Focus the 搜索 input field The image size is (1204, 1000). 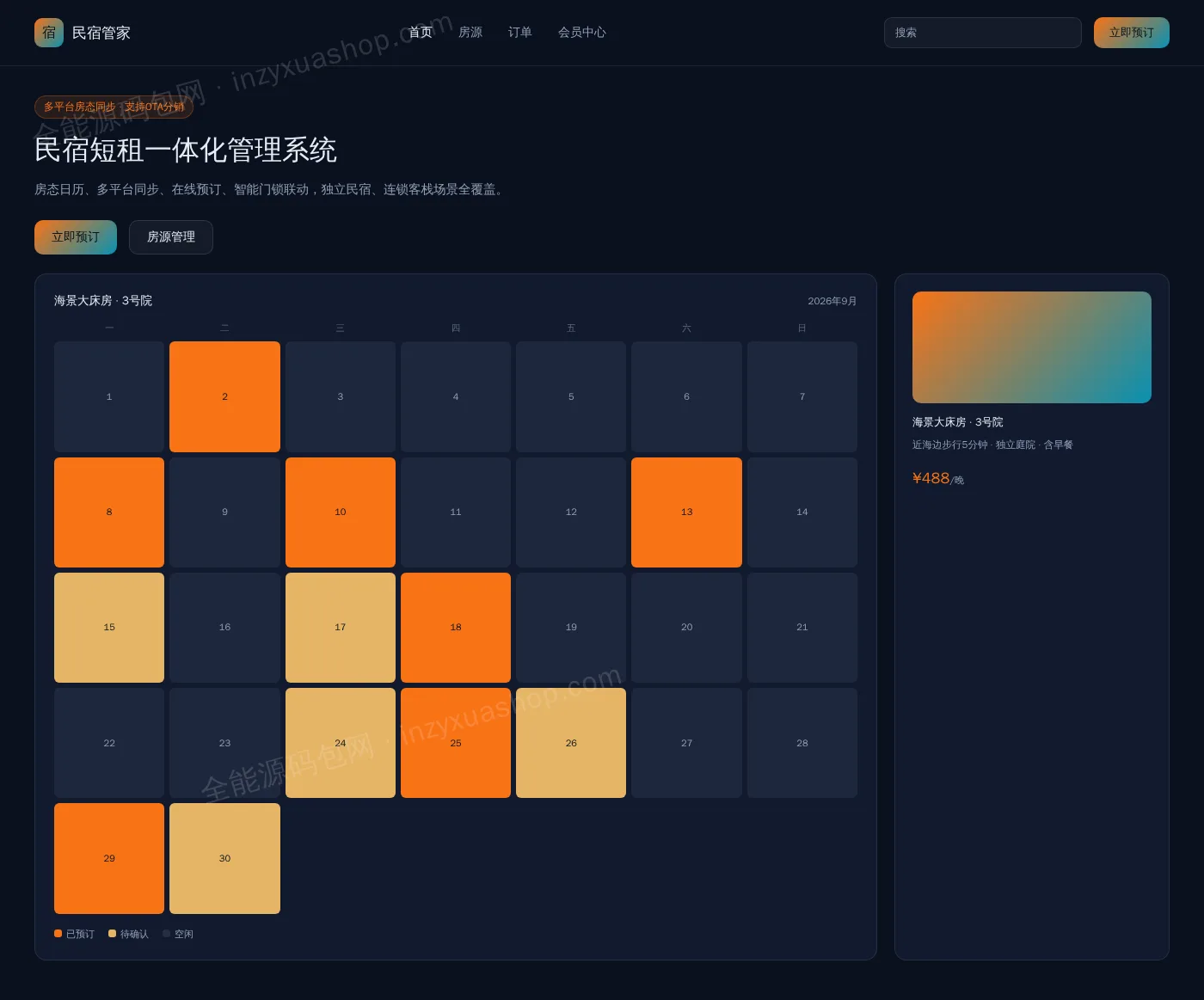[x=983, y=33]
